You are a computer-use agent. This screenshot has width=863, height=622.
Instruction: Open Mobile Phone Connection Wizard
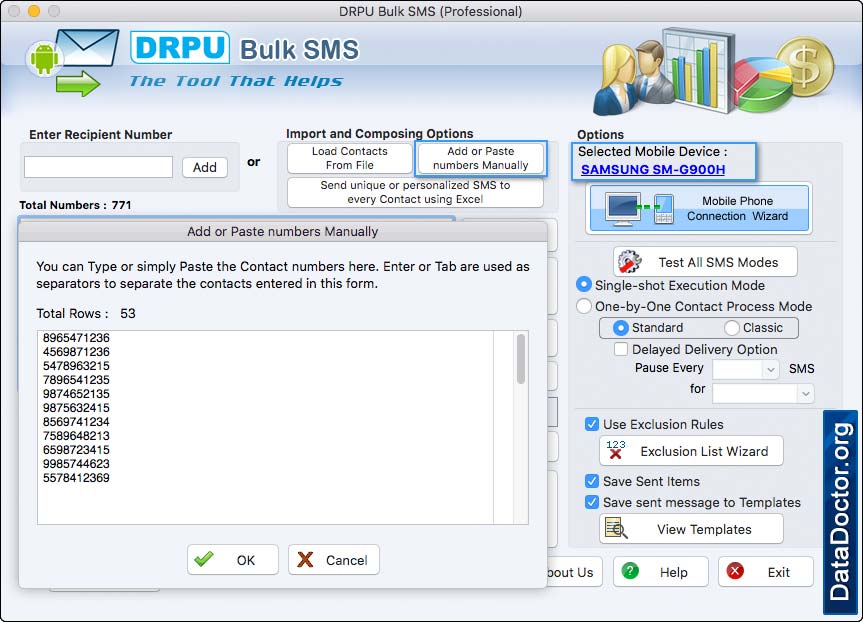[x=699, y=208]
